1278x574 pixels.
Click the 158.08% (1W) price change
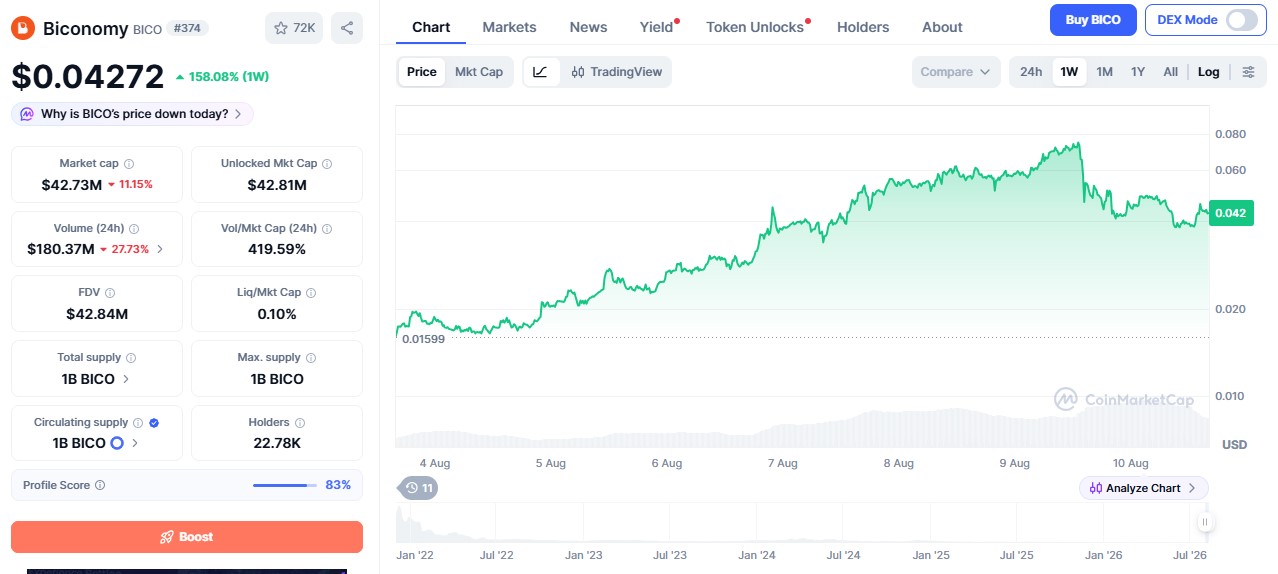tap(222, 77)
